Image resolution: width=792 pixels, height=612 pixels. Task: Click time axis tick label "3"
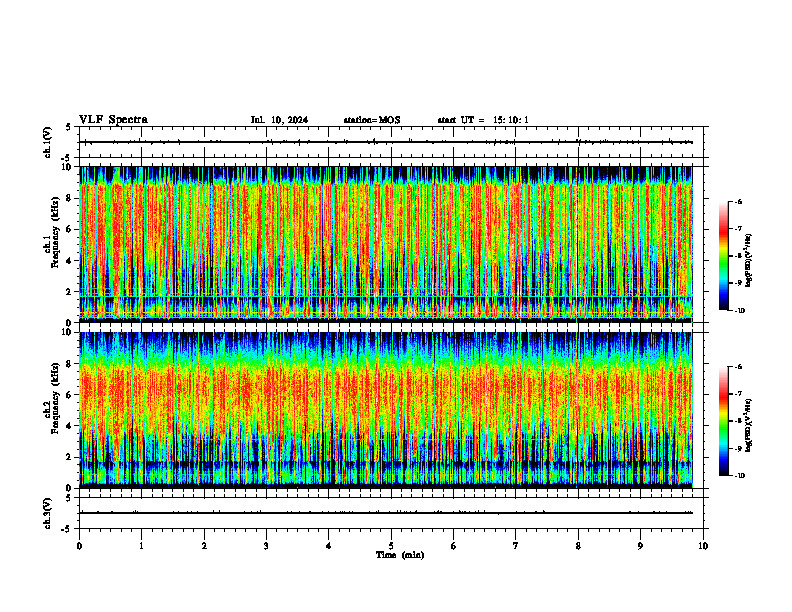266,546
